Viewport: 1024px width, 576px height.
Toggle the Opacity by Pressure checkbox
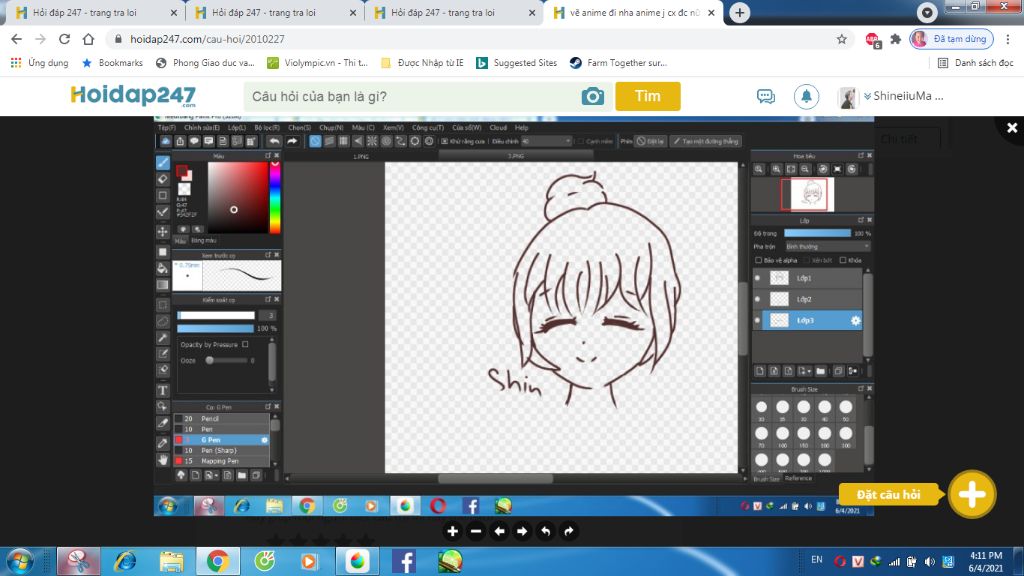[x=246, y=344]
